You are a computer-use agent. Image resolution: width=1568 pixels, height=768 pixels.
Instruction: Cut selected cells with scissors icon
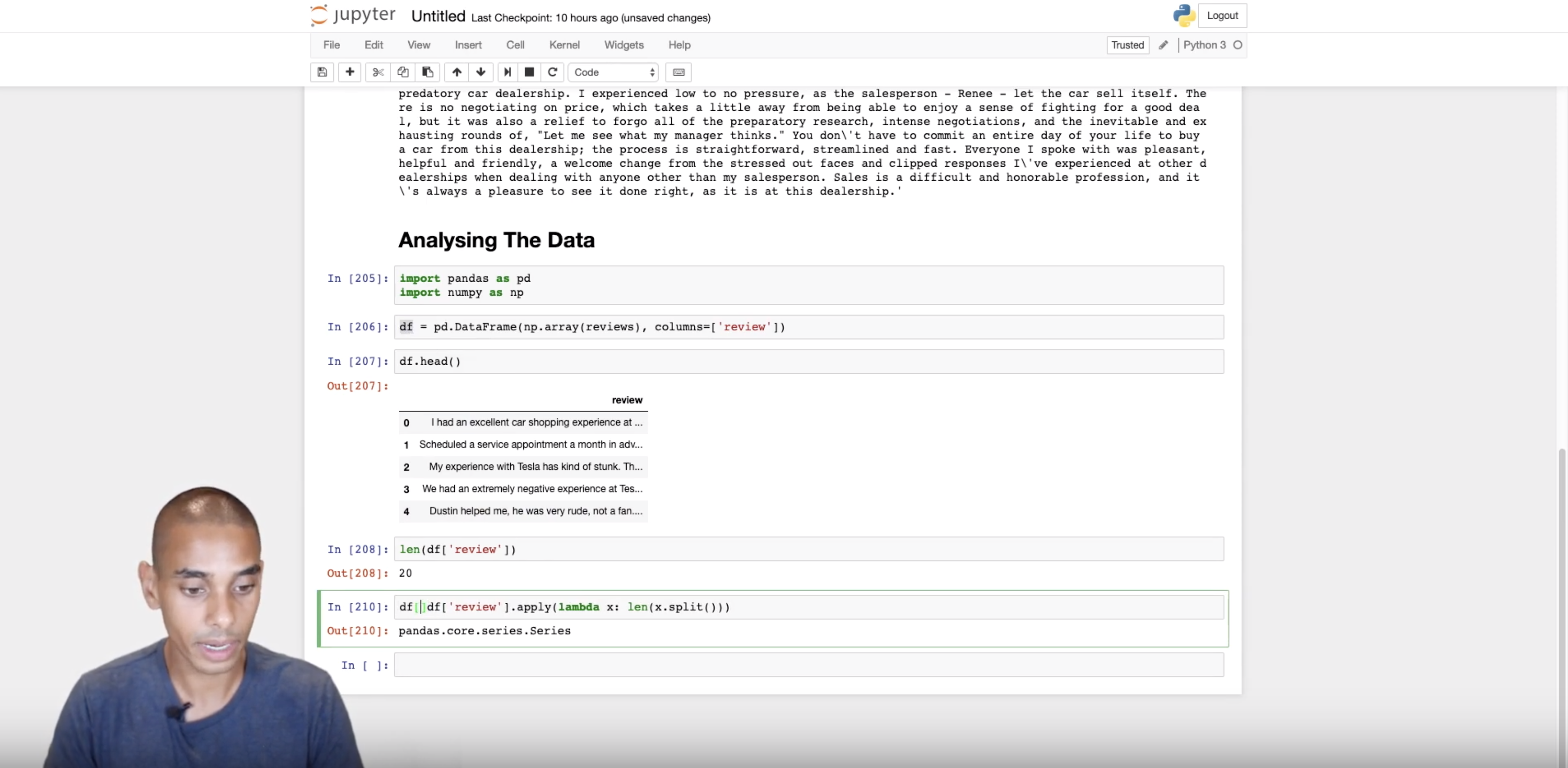[378, 72]
